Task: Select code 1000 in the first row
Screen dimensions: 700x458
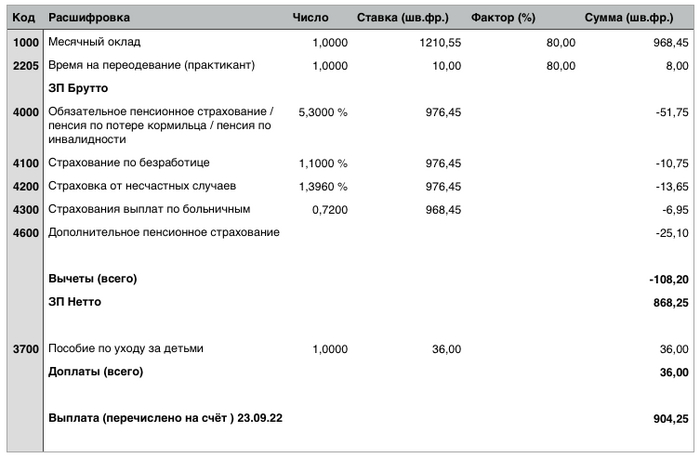Action: tap(24, 43)
